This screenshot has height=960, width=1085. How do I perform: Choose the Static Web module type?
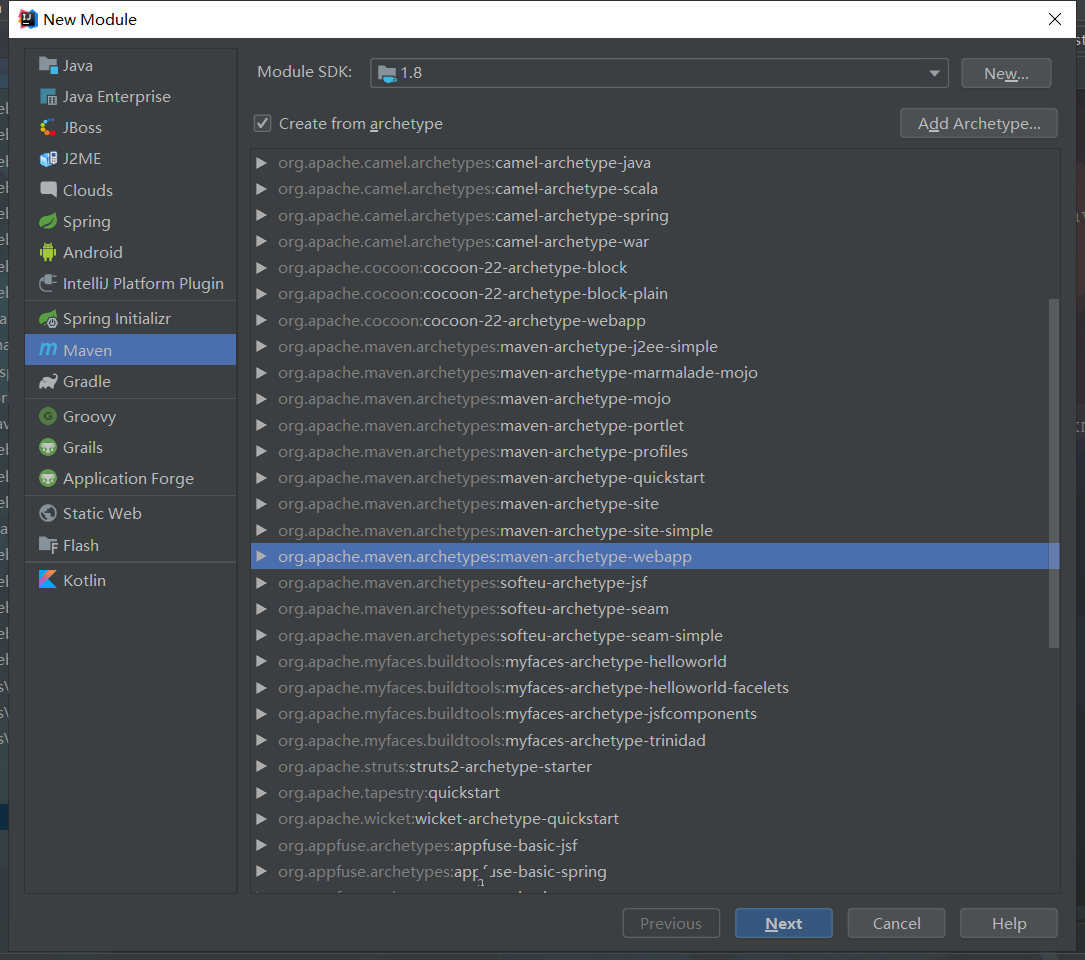coord(130,513)
